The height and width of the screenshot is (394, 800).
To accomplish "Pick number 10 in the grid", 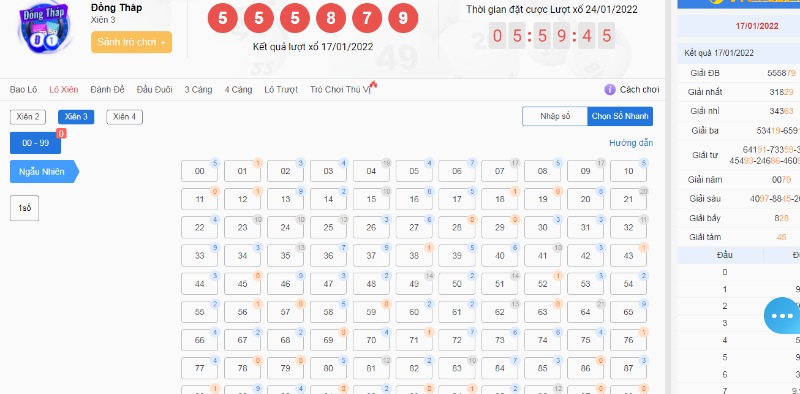I will (629, 171).
